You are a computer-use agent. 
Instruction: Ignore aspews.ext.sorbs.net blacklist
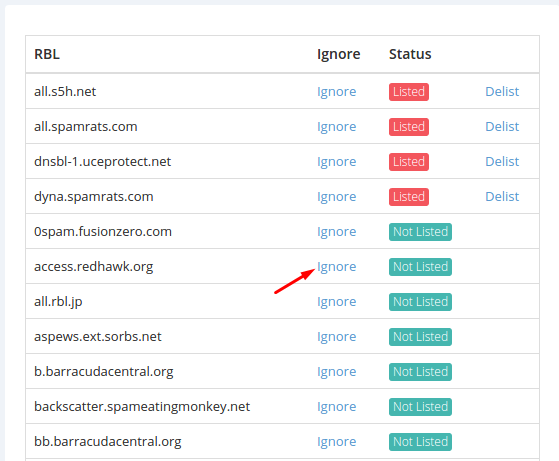(x=337, y=336)
